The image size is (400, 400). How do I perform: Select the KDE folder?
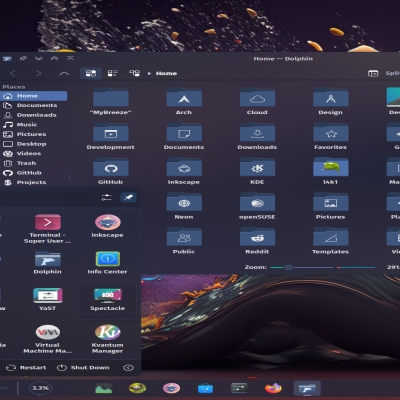tap(257, 171)
